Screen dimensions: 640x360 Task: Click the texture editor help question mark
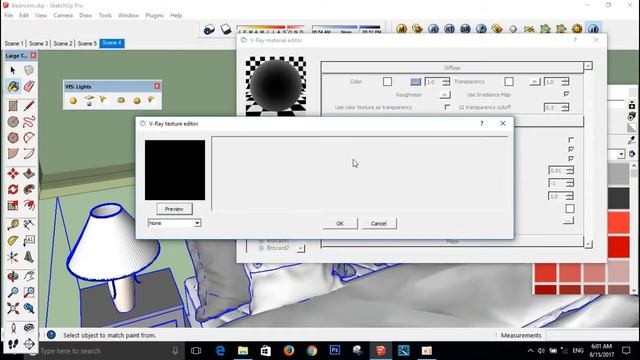(x=482, y=123)
